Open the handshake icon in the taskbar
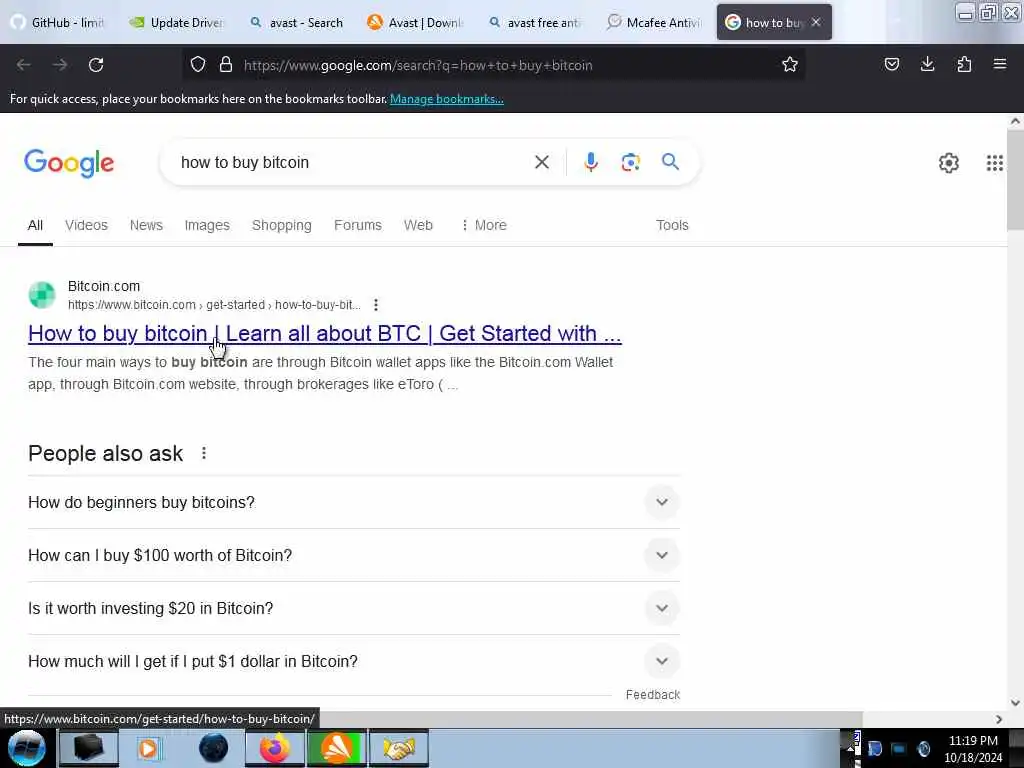This screenshot has height=768, width=1024. [x=399, y=748]
